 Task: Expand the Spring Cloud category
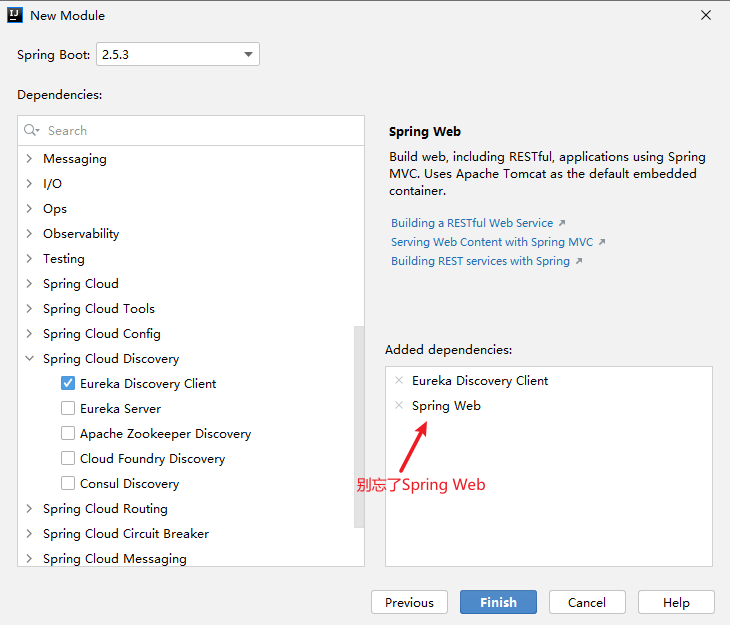coord(29,284)
